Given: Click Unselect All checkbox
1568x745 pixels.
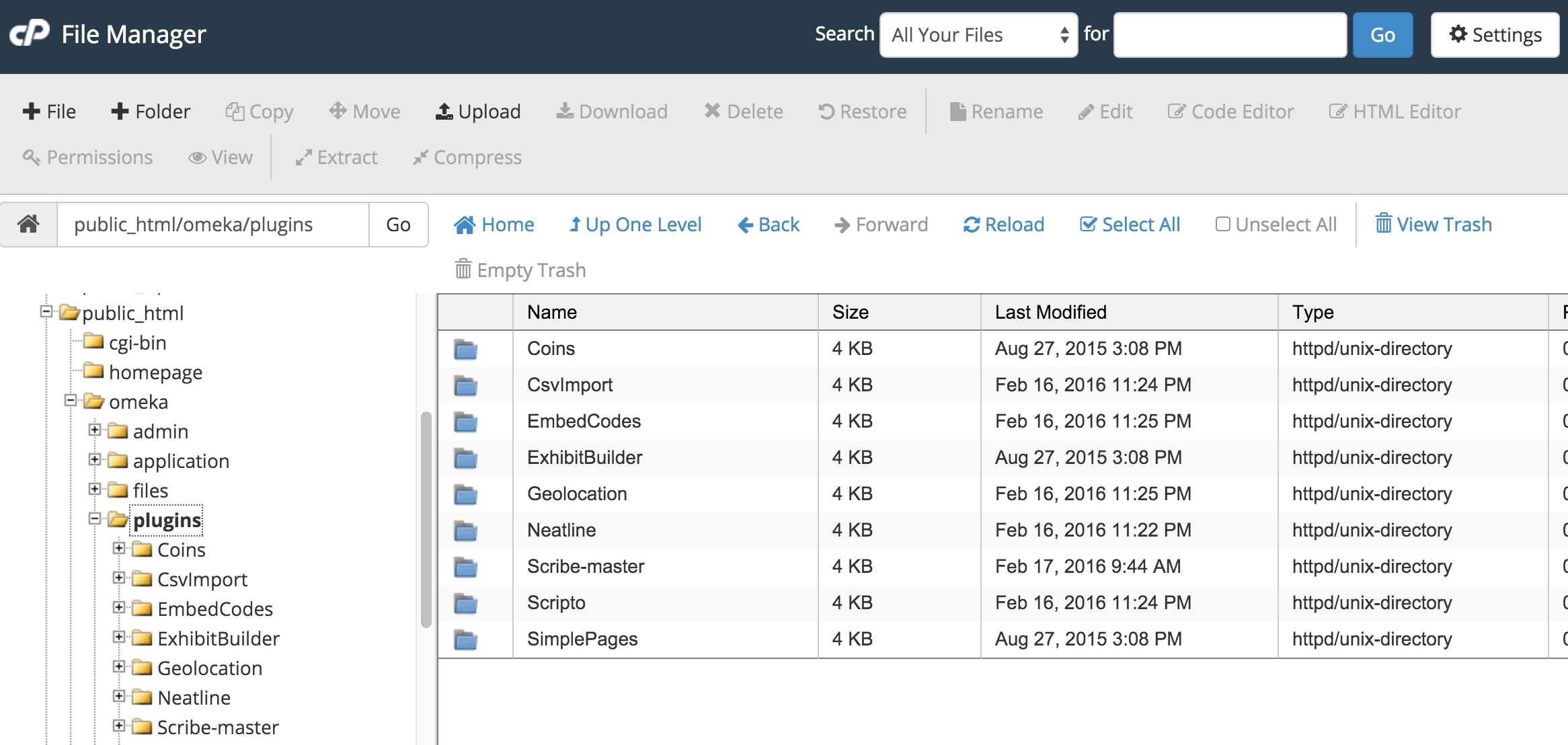Looking at the screenshot, I should click(1223, 225).
